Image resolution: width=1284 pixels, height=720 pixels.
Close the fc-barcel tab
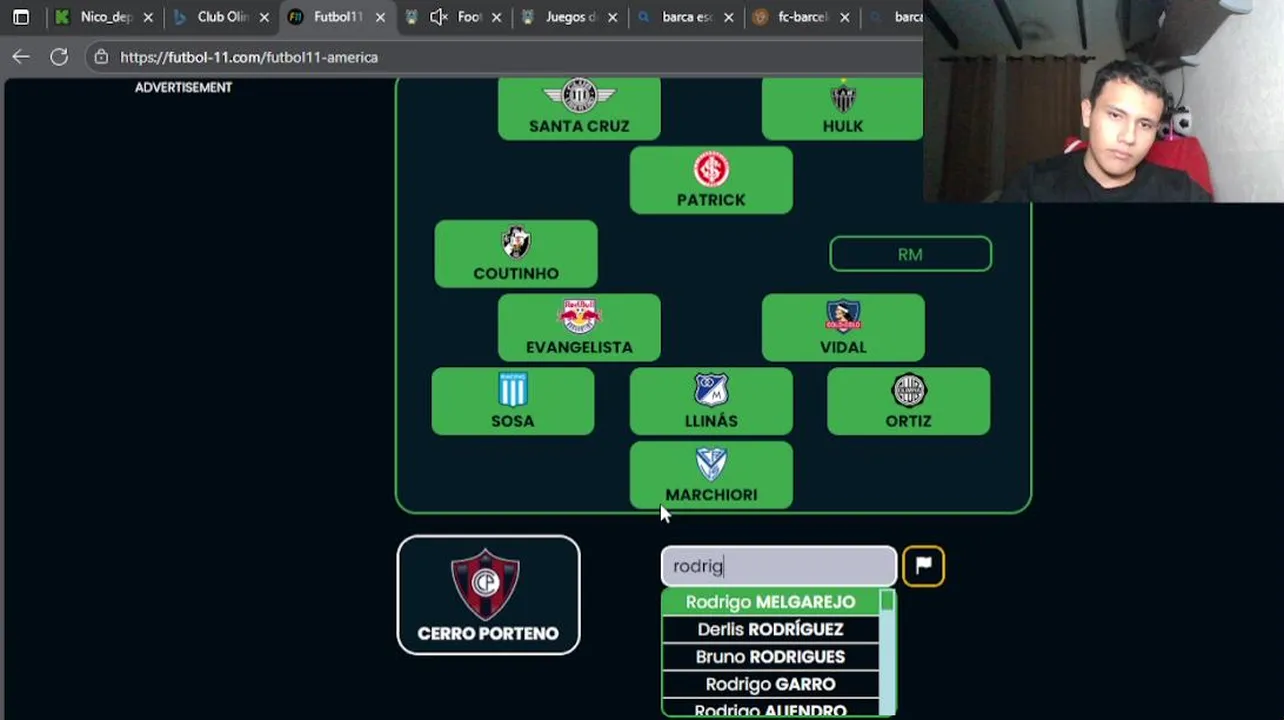point(844,17)
